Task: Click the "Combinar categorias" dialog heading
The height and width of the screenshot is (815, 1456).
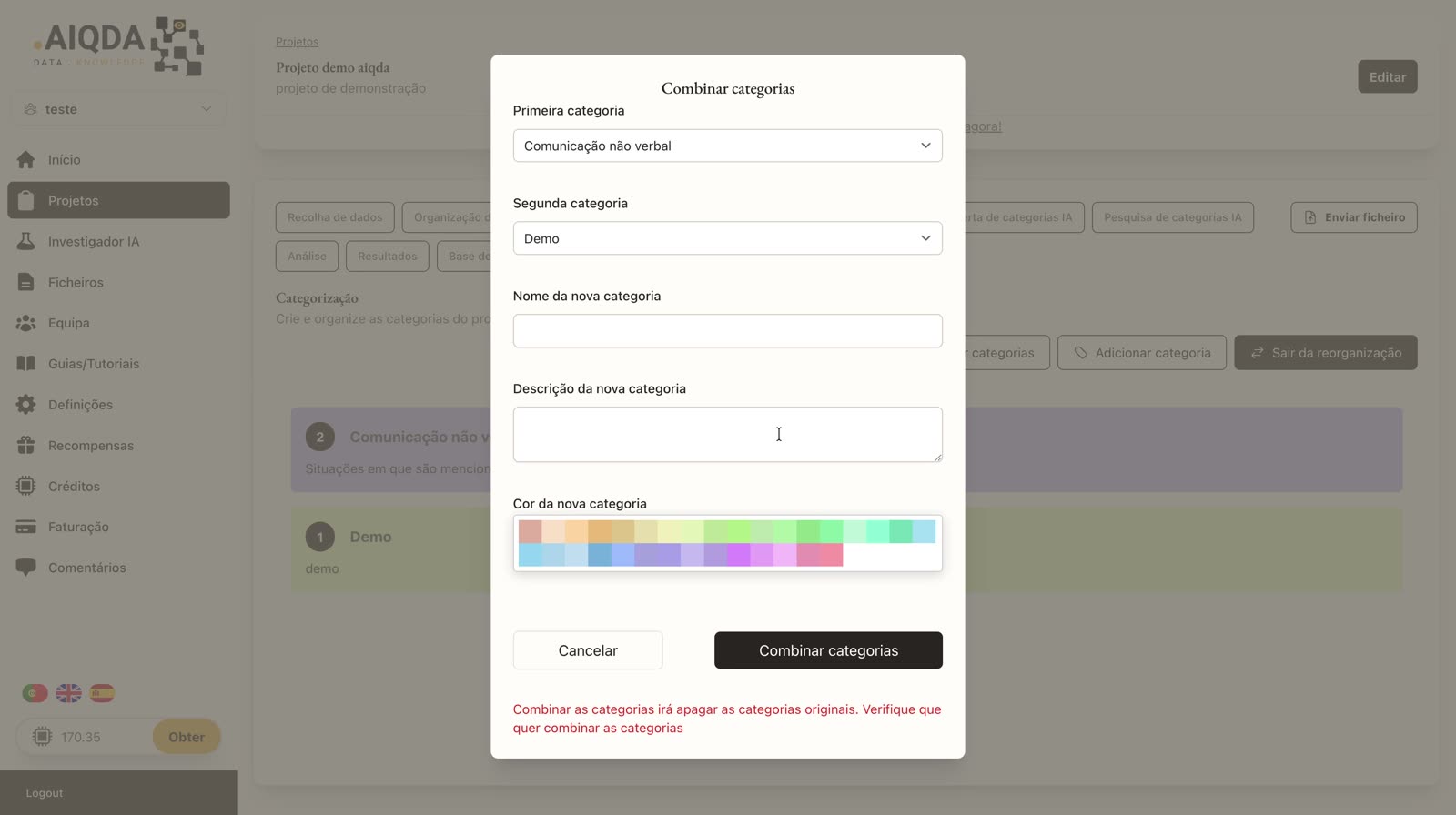Action: tap(728, 88)
